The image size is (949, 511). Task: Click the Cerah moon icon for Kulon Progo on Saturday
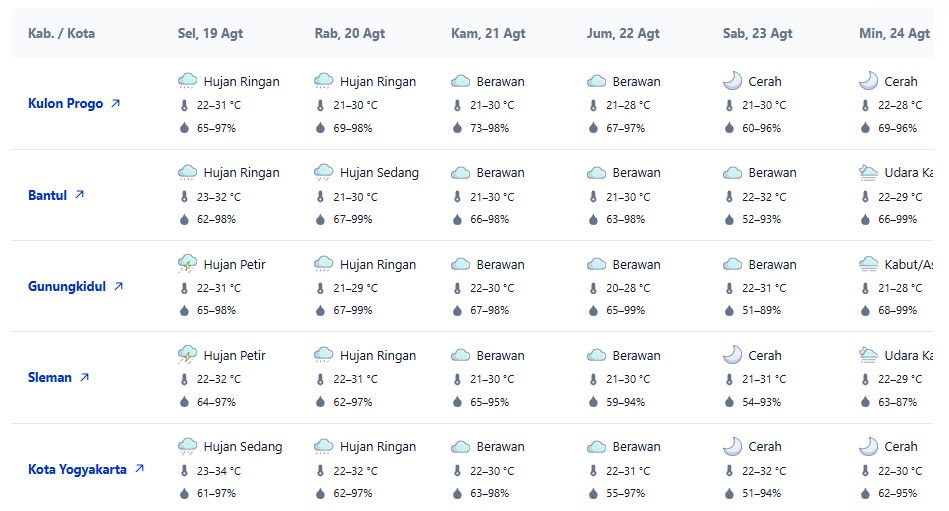(x=732, y=81)
